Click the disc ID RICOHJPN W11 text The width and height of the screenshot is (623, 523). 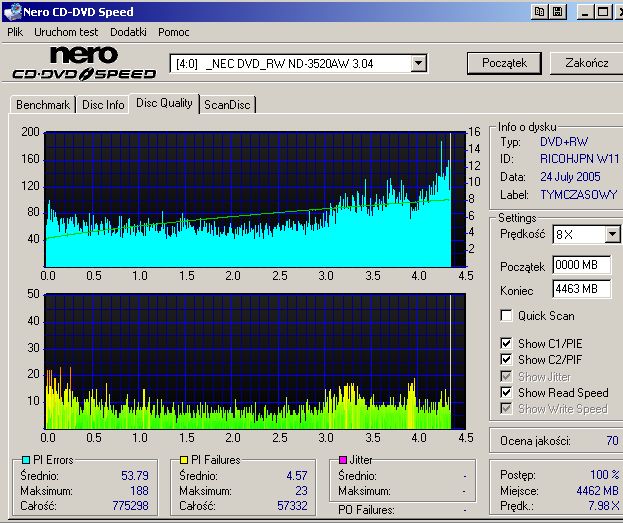(579, 159)
